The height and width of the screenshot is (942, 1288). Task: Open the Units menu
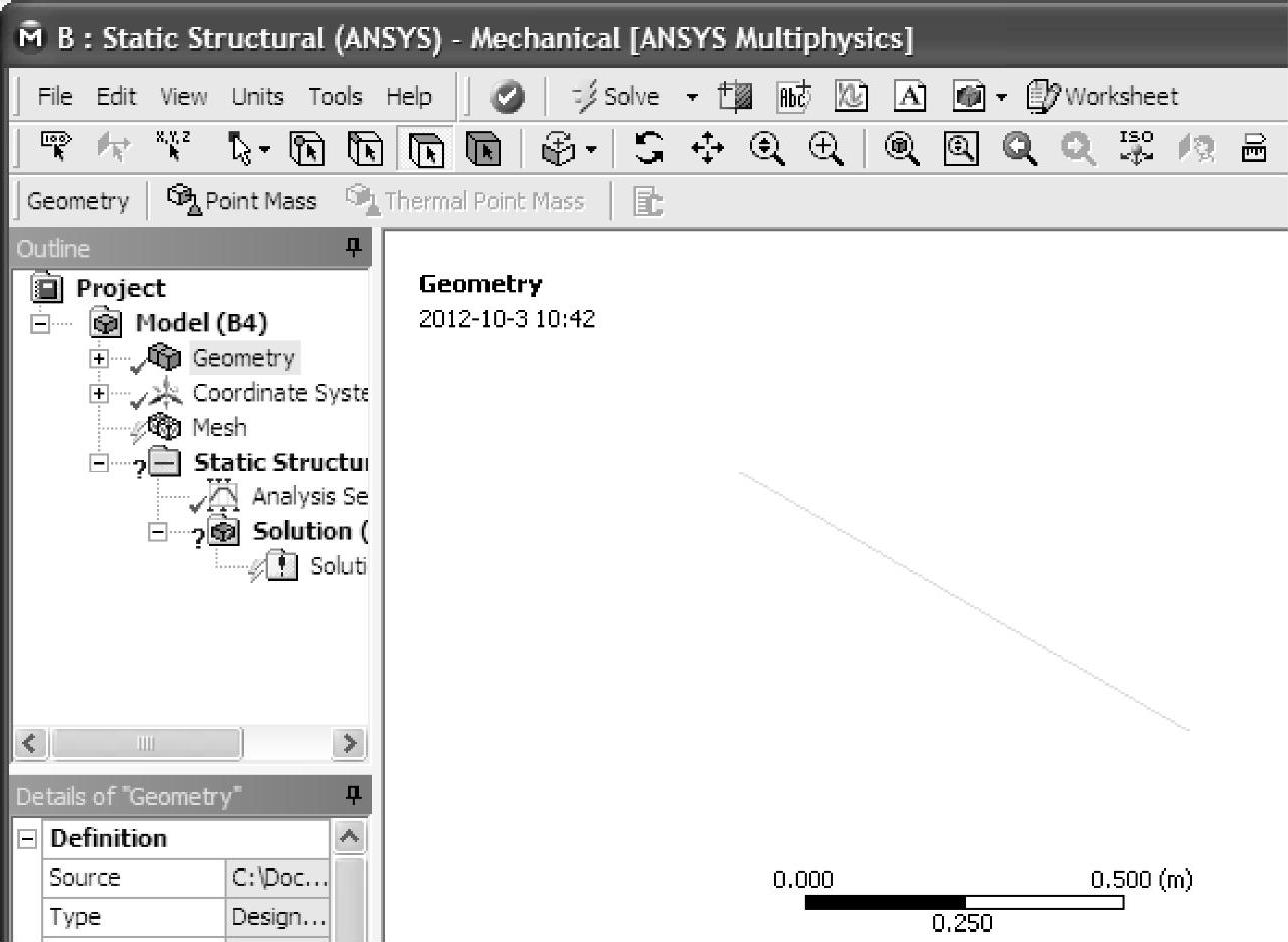pyautogui.click(x=258, y=96)
